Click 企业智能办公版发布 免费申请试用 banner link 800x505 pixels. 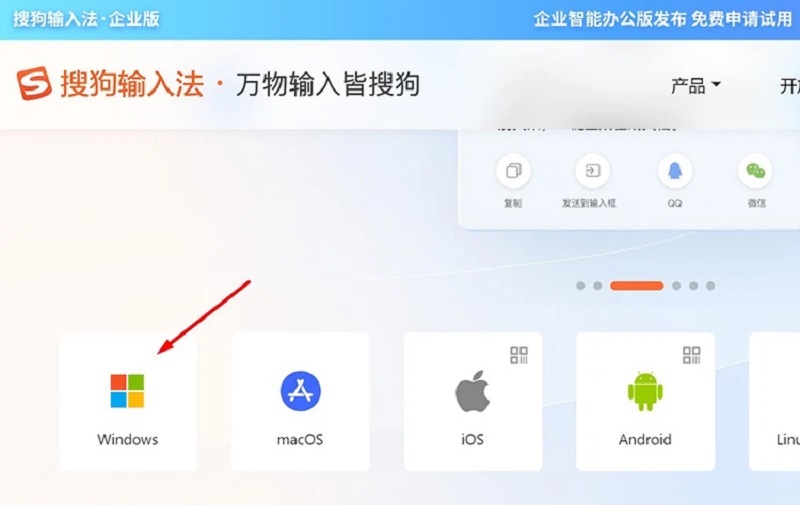click(663, 19)
